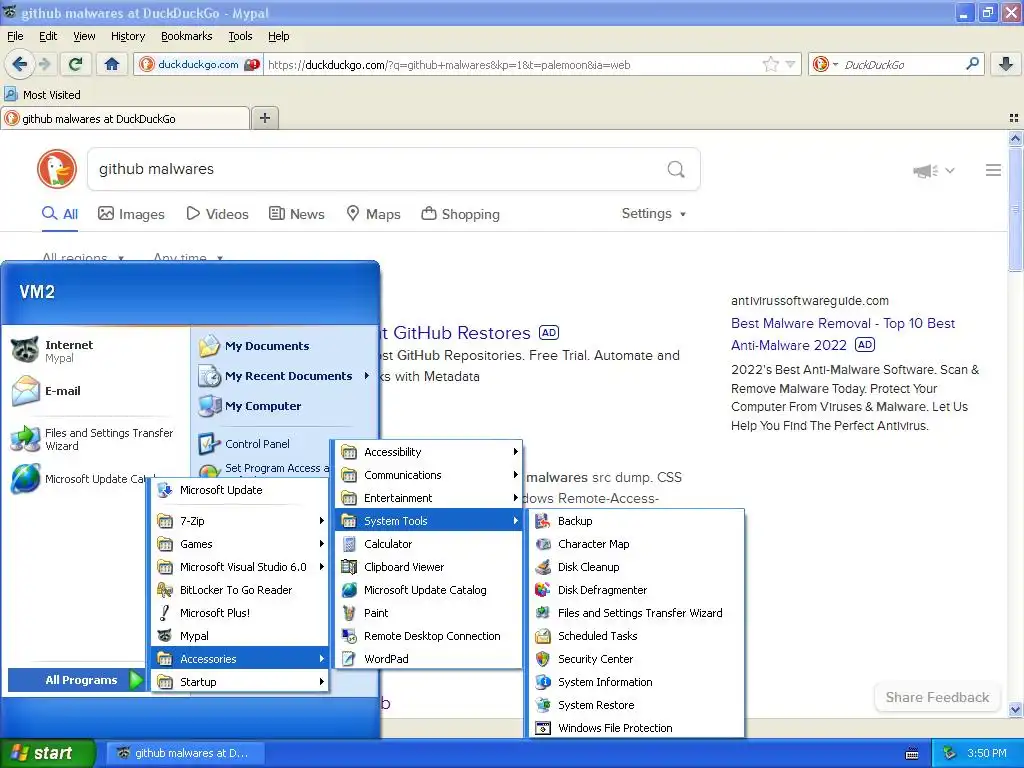Switch to Shopping search tab
Viewport: 1024px width, 768px height.
460,214
